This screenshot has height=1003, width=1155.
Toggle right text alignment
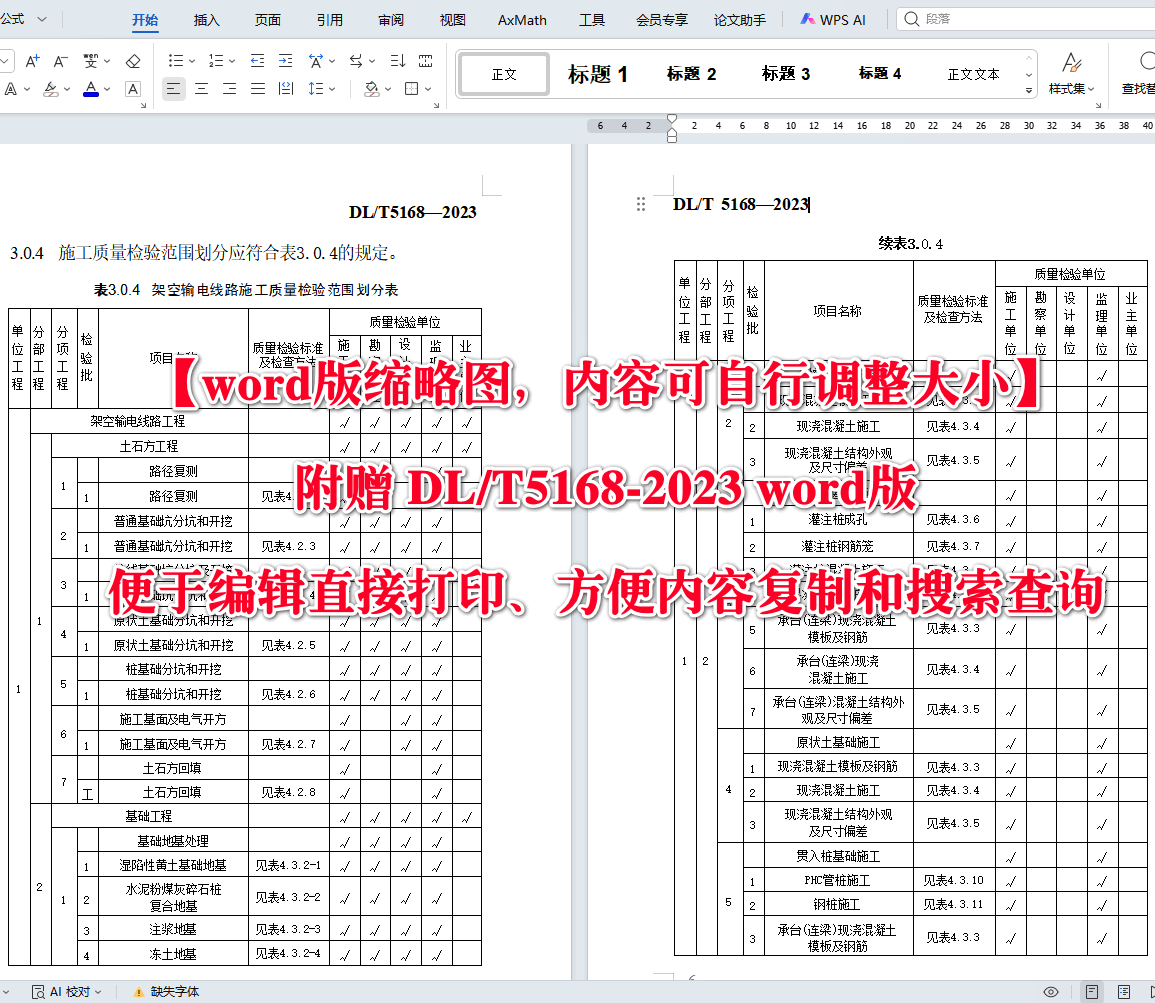(229, 89)
